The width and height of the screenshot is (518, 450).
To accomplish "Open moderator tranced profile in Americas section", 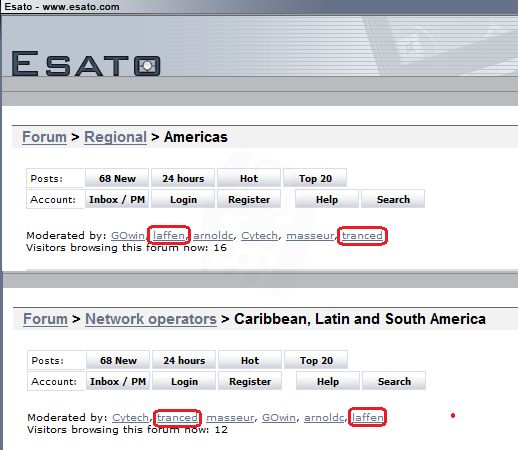I will pyautogui.click(x=362, y=236).
